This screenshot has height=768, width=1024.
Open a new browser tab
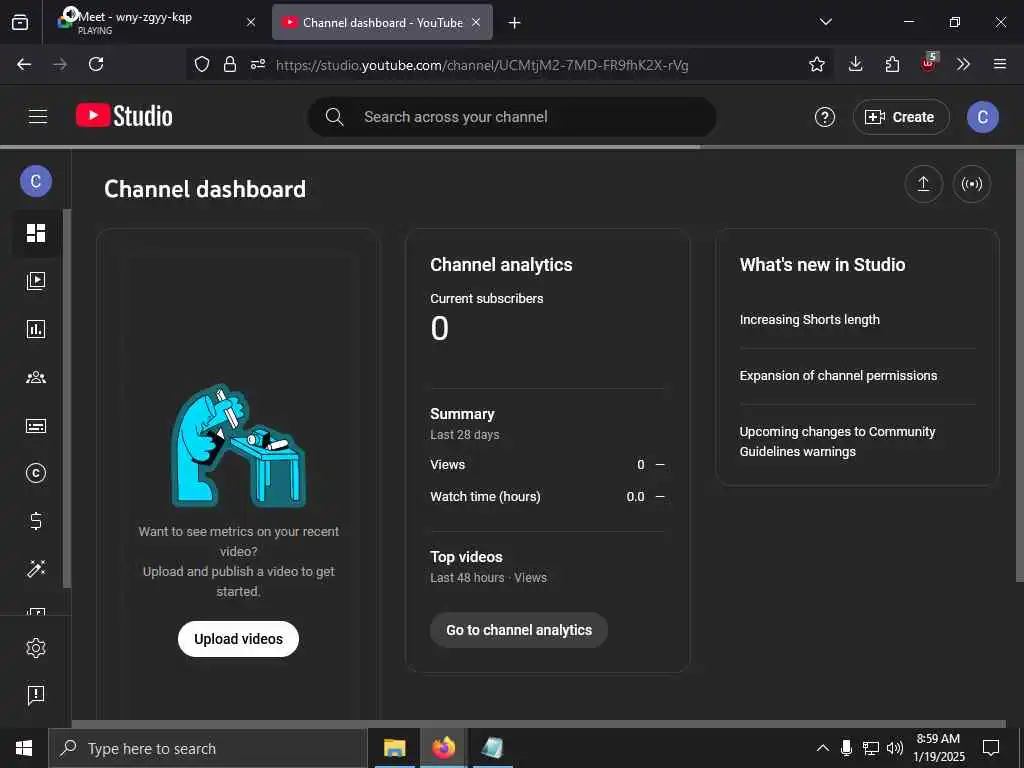(x=515, y=23)
